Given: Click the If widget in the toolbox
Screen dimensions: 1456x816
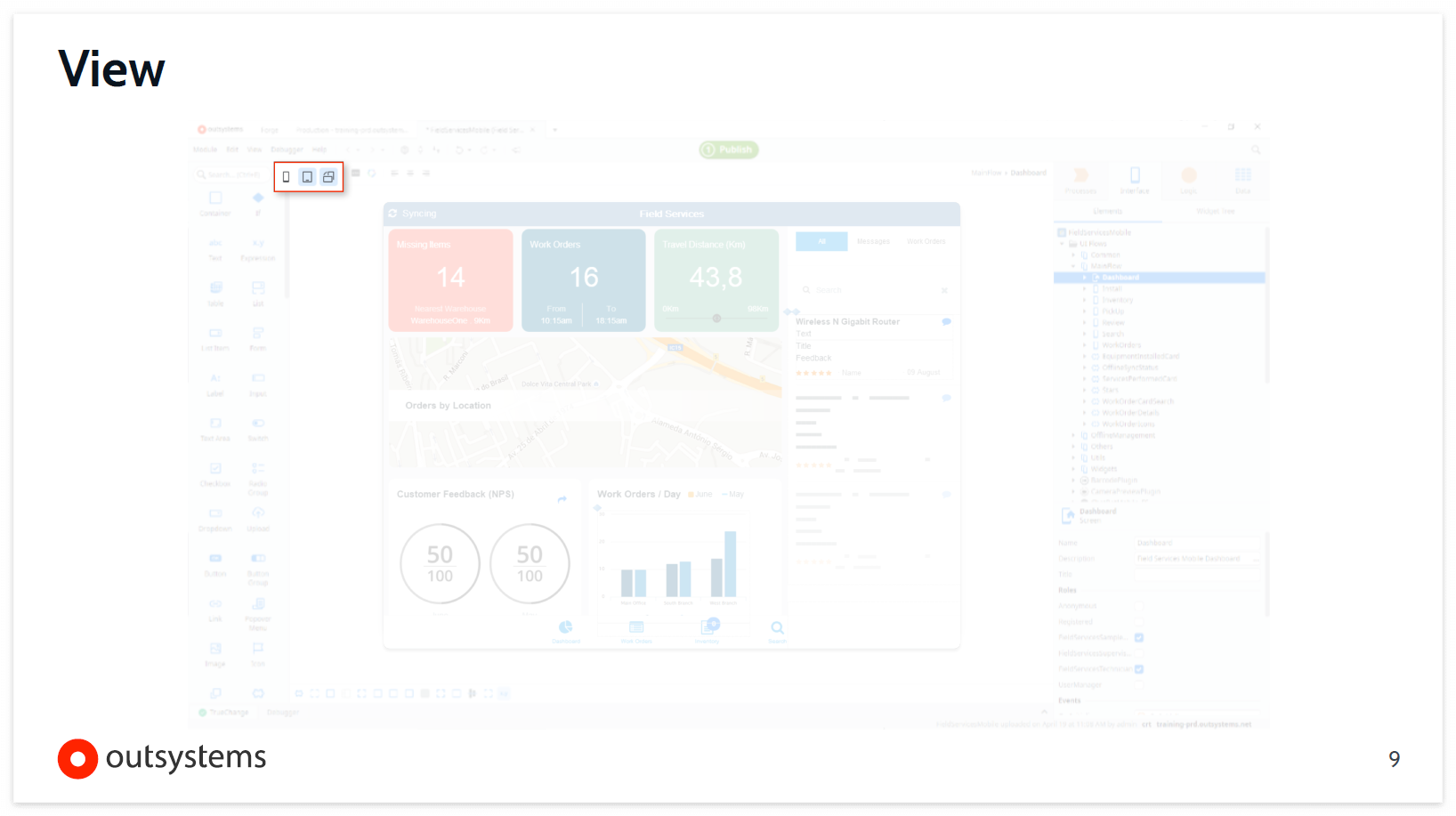Looking at the screenshot, I should point(258,203).
